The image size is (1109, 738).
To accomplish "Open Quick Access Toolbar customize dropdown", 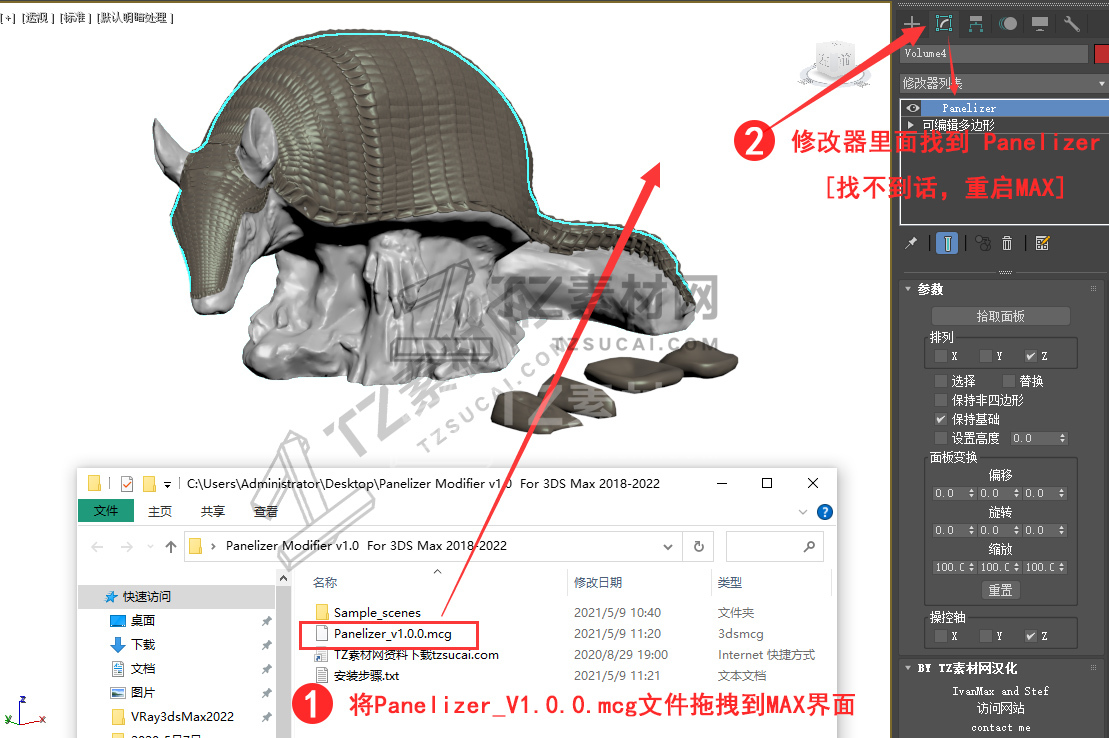I will coord(167,485).
